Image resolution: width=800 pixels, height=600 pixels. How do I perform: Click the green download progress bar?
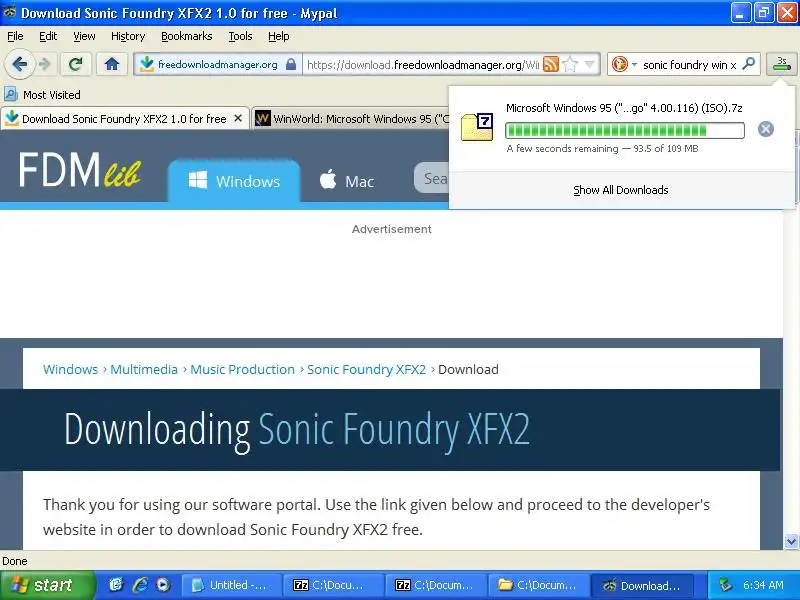coord(624,131)
